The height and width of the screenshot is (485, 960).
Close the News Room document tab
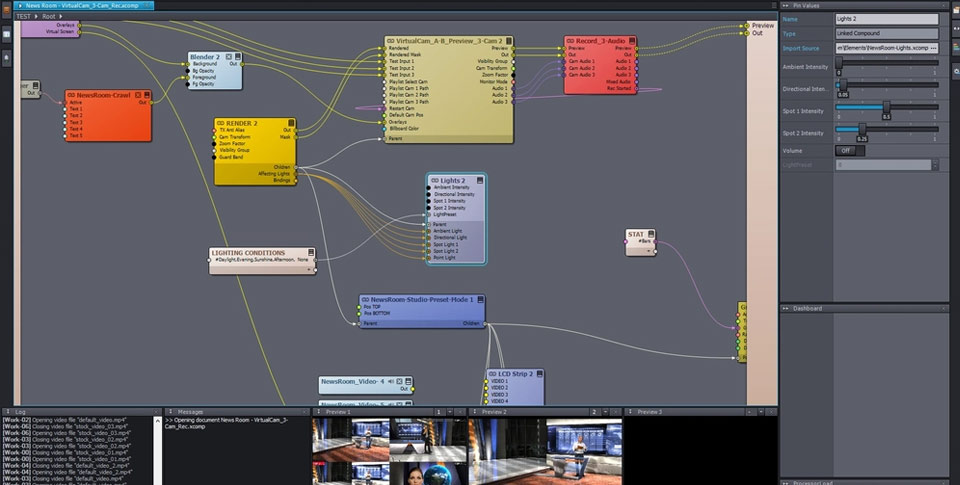tap(147, 6)
